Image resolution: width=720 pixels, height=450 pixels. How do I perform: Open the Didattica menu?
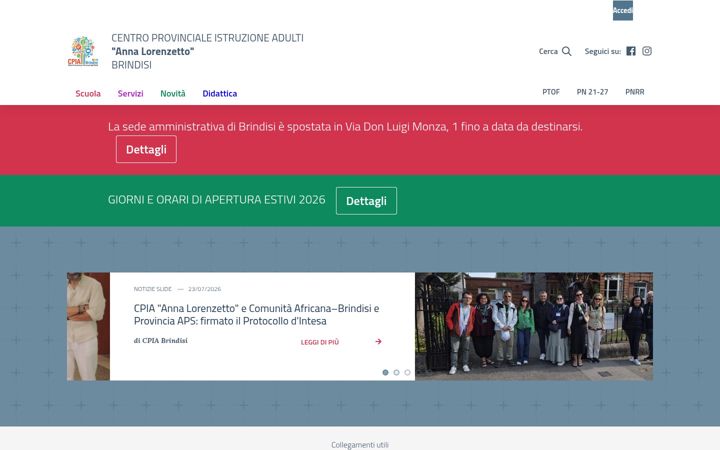coord(220,94)
